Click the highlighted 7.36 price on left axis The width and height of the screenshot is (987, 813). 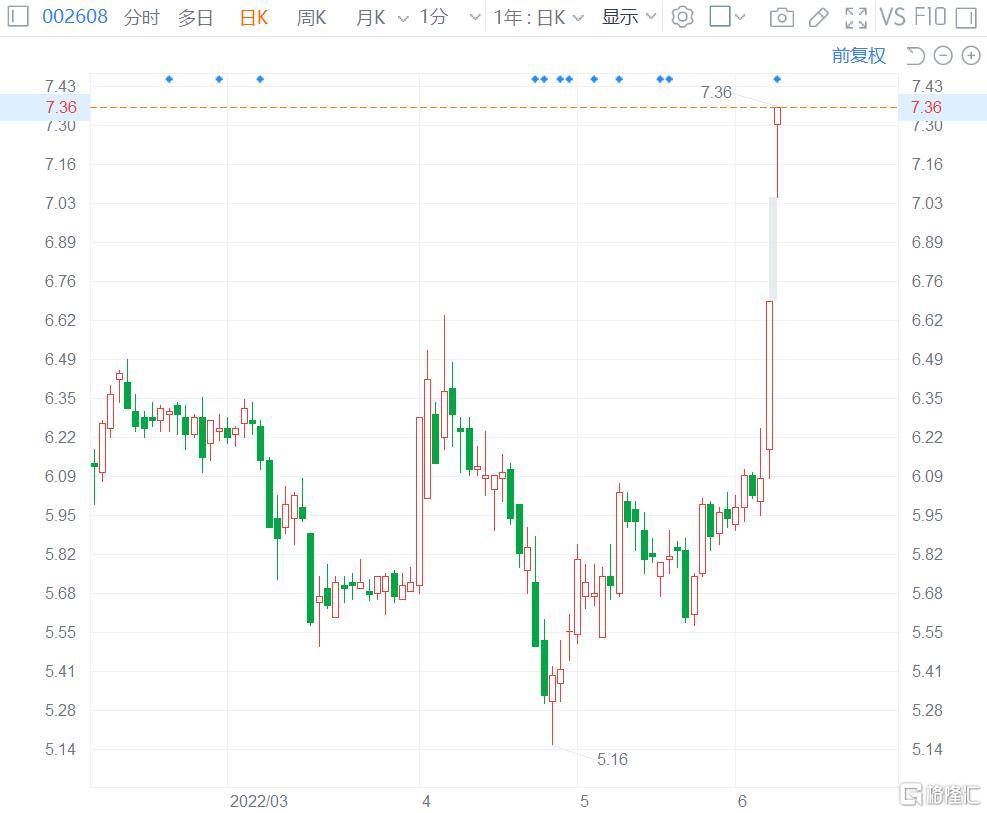pyautogui.click(x=61, y=107)
